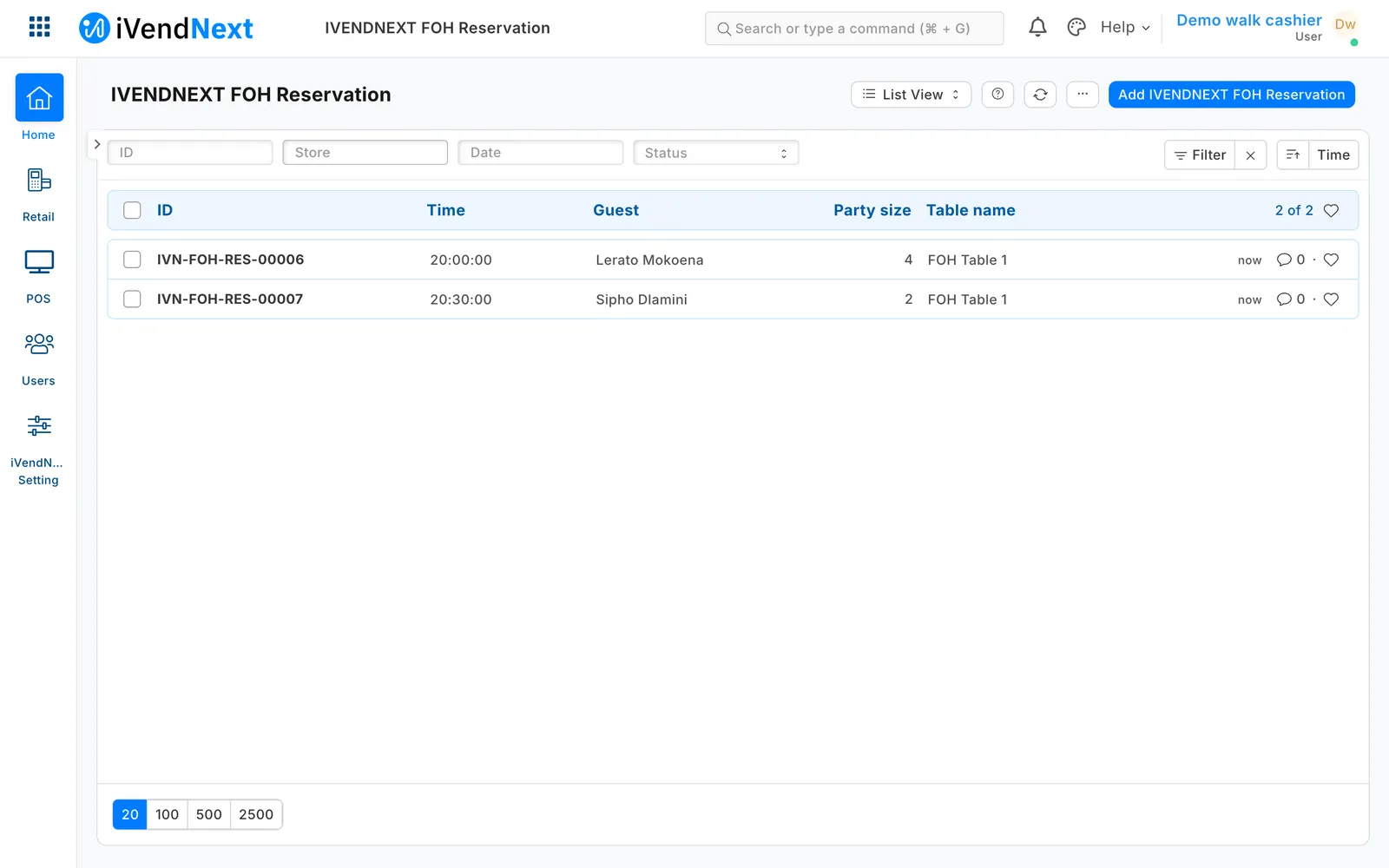This screenshot has width=1389, height=868.
Task: Open the List View switcher dropdown
Action: tap(911, 95)
